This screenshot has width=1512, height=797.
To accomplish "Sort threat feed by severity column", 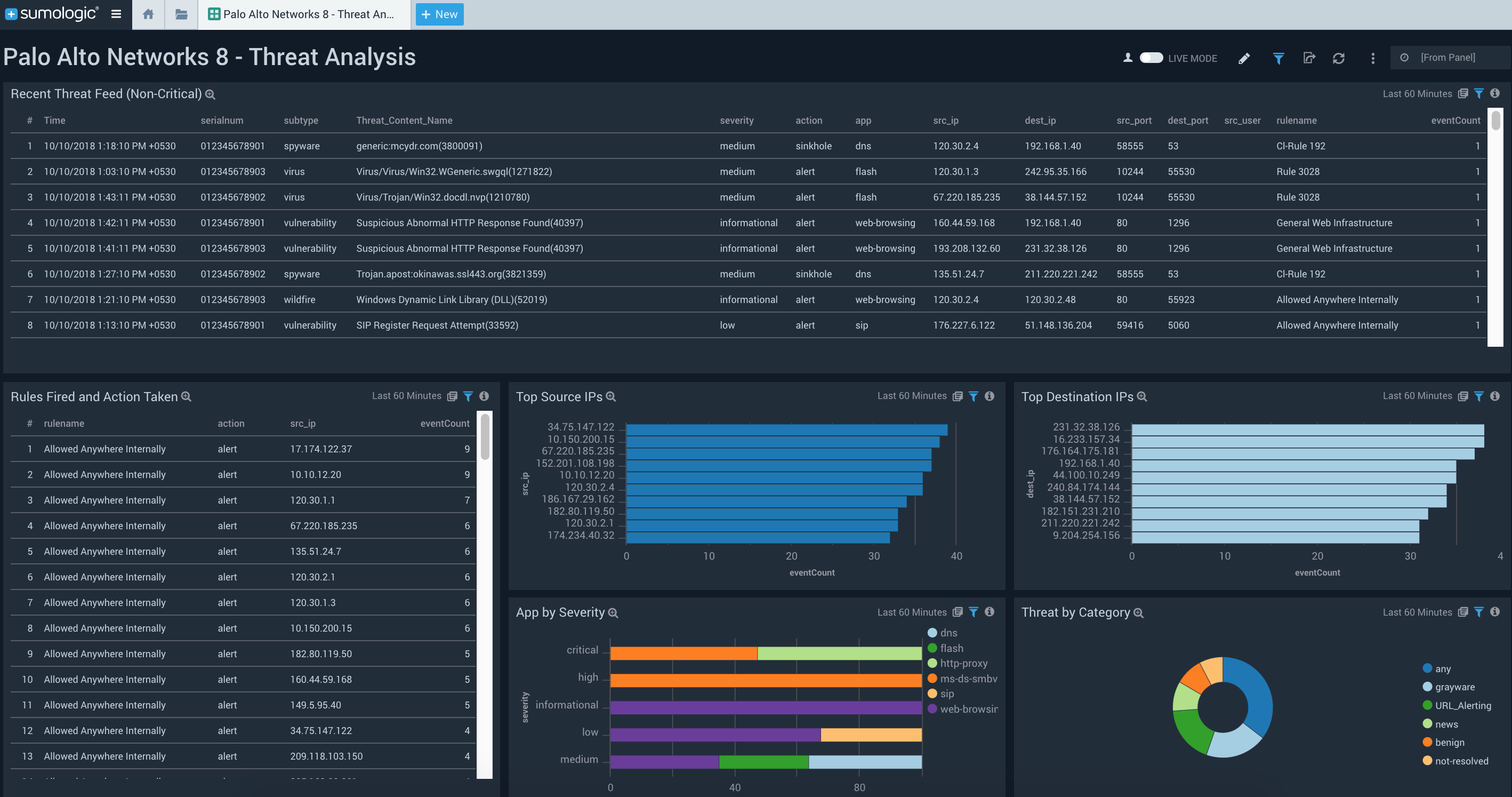I will click(736, 121).
